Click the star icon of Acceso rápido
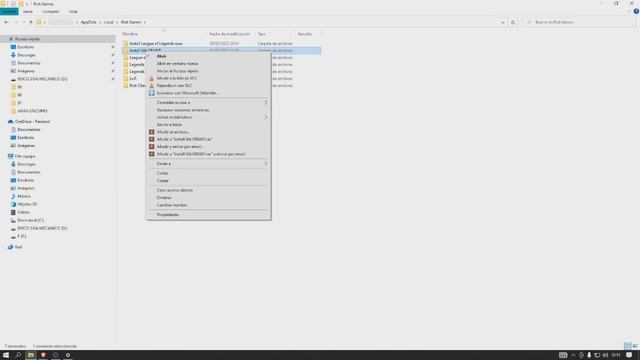This screenshot has width=640, height=360. (x=11, y=39)
